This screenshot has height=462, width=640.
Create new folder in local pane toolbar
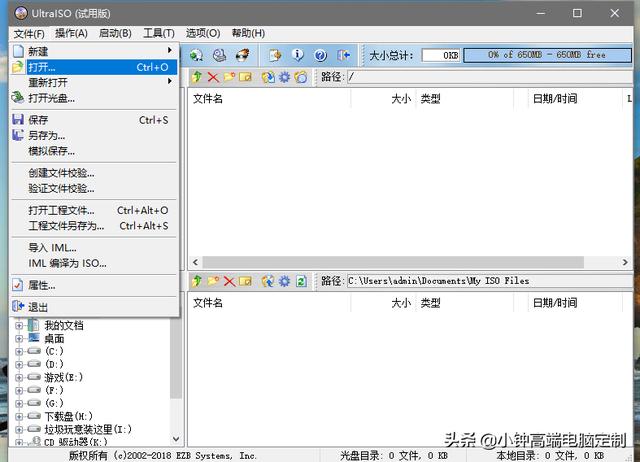[x=213, y=281]
